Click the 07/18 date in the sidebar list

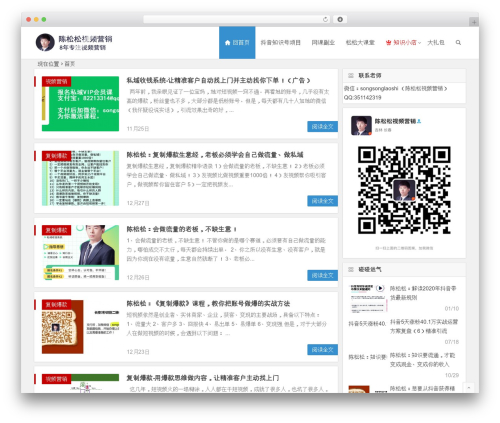(x=452, y=342)
